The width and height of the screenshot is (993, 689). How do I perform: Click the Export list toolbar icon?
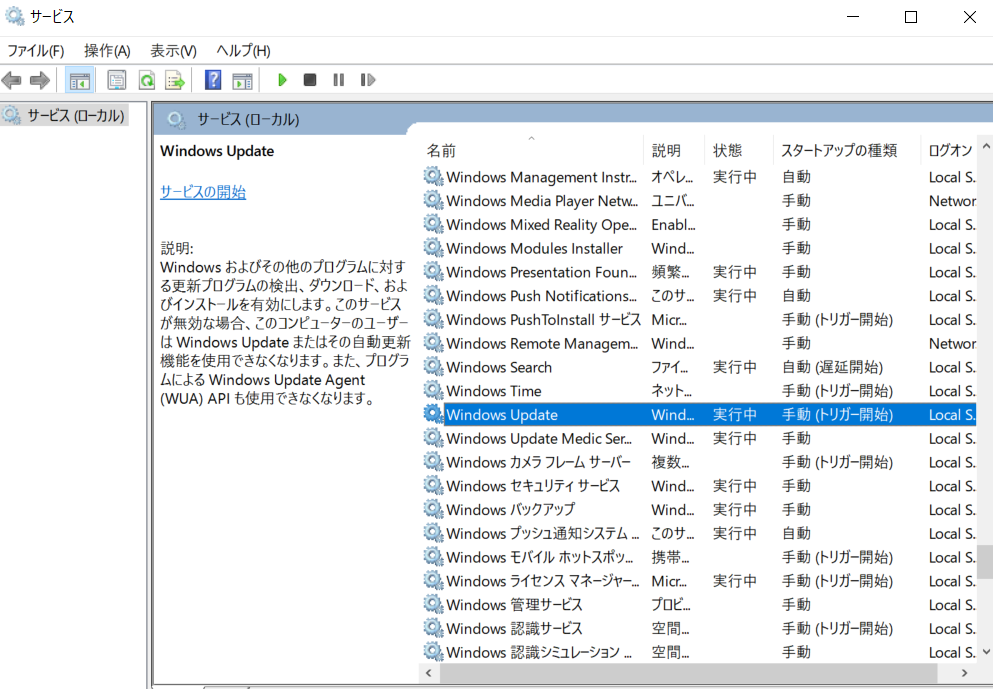175,80
